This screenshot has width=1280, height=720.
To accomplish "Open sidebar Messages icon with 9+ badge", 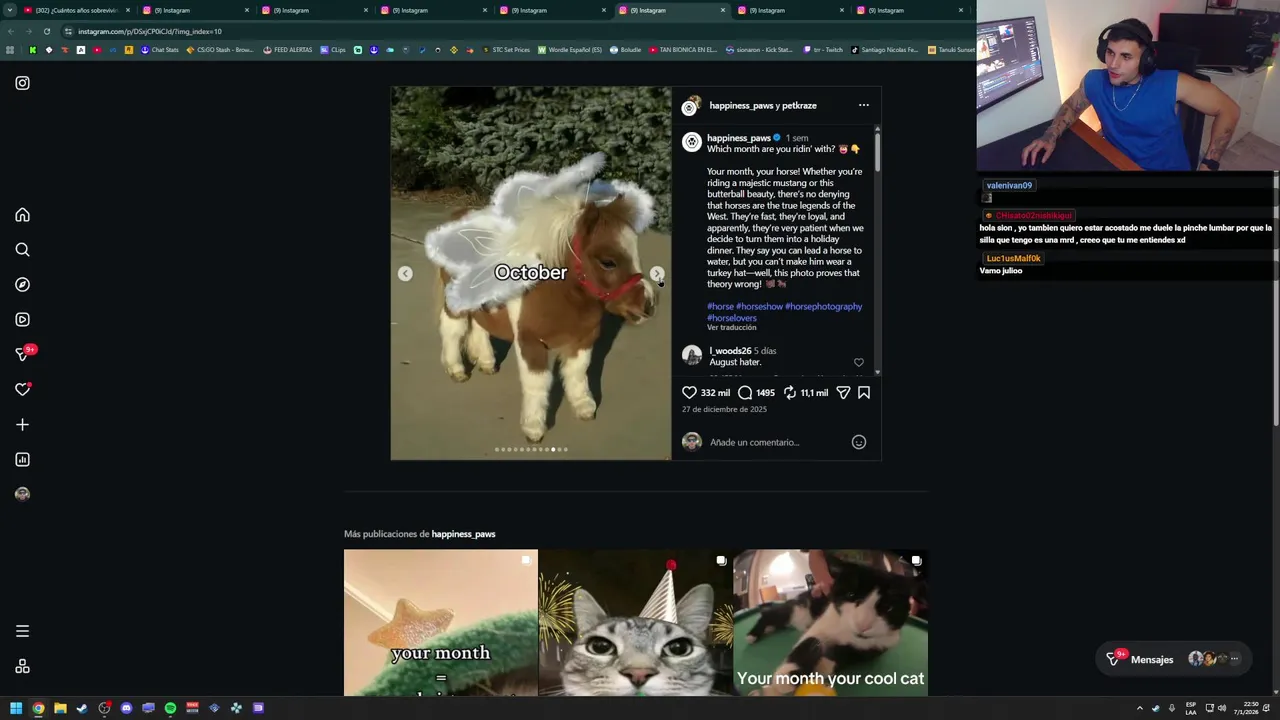I will click(22, 354).
